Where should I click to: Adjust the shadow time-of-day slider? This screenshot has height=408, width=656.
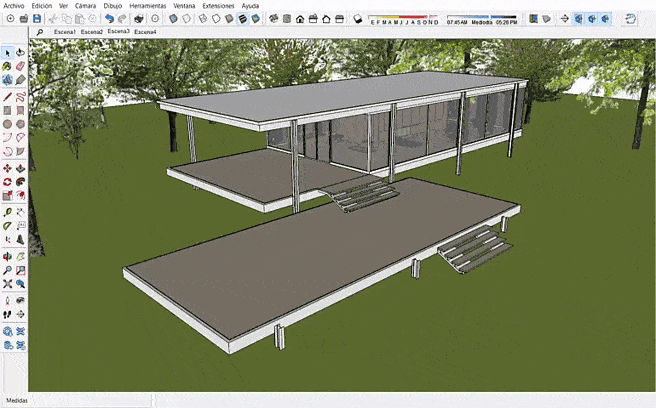[482, 19]
